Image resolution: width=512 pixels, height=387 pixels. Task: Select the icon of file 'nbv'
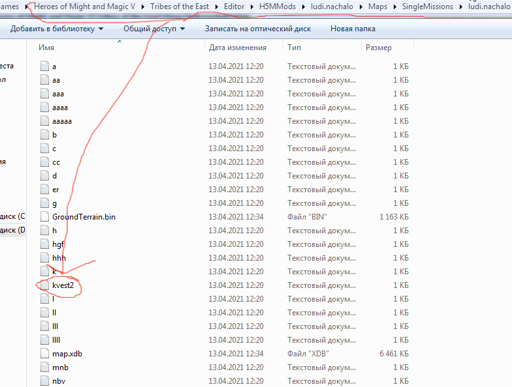44,381
